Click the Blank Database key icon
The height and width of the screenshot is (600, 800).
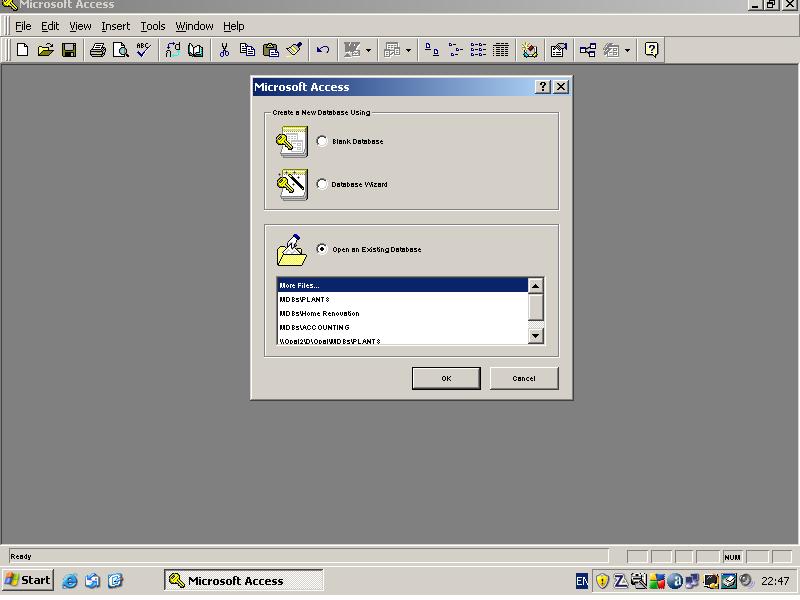coord(292,141)
